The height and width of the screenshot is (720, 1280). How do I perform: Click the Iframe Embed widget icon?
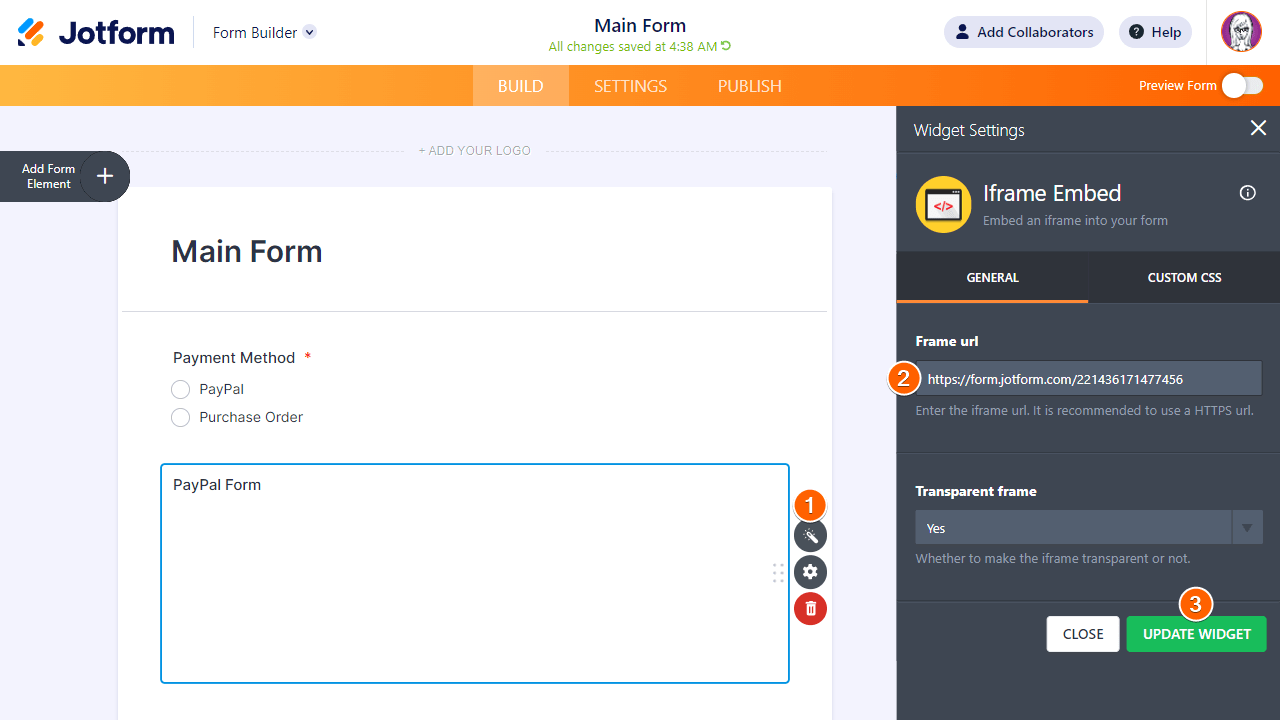click(x=943, y=204)
